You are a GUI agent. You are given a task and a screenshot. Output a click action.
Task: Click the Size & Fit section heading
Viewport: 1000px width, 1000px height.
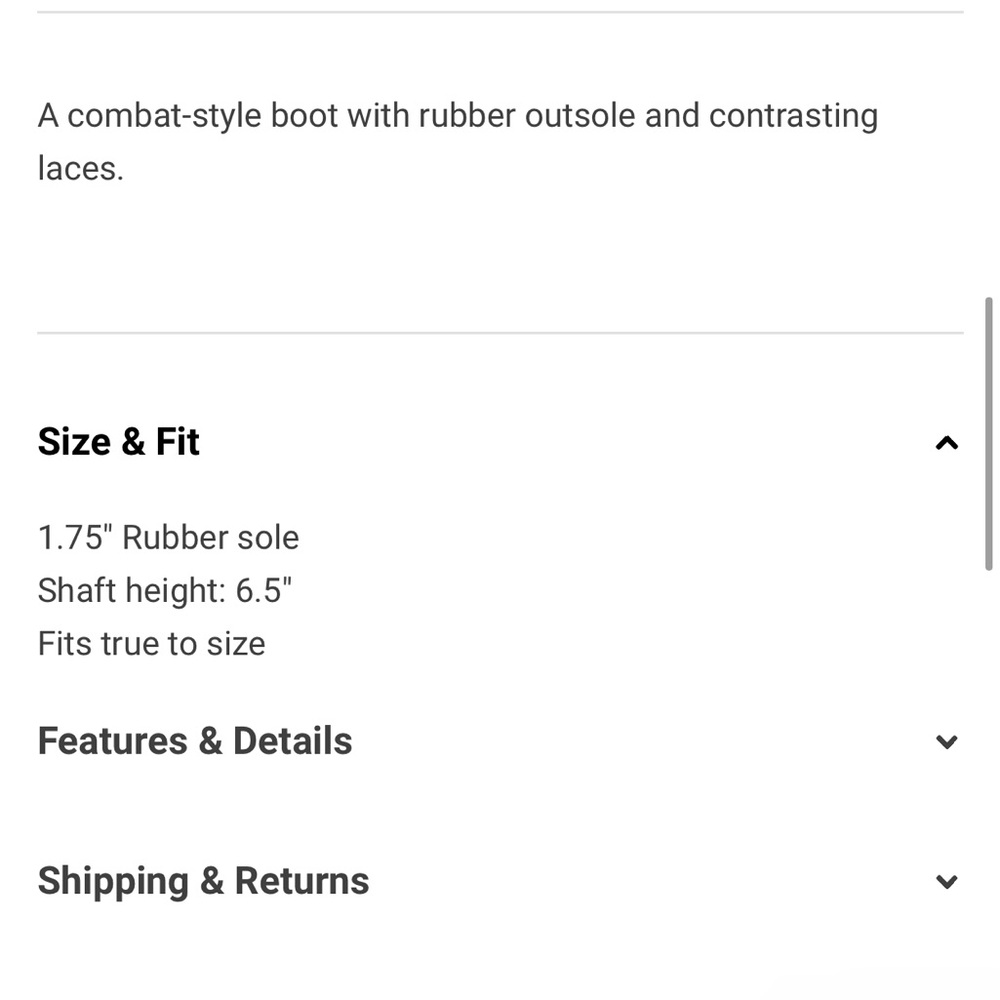119,442
